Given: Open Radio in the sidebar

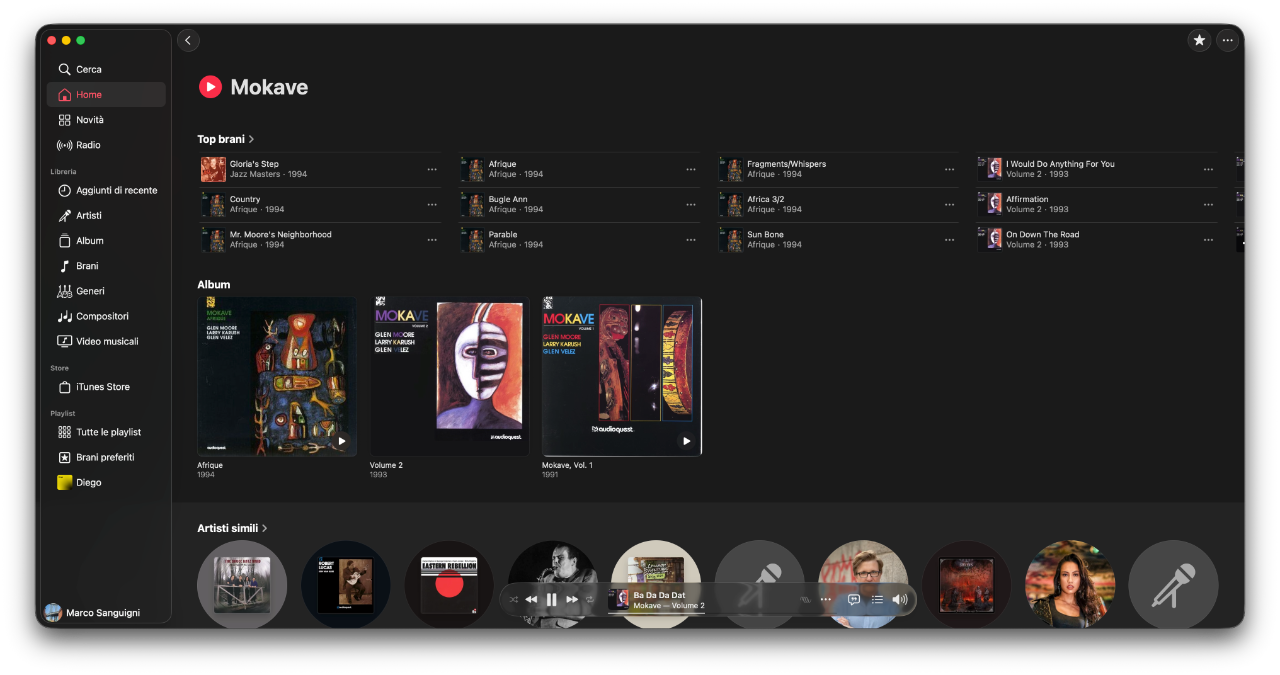Looking at the screenshot, I should click(106, 145).
